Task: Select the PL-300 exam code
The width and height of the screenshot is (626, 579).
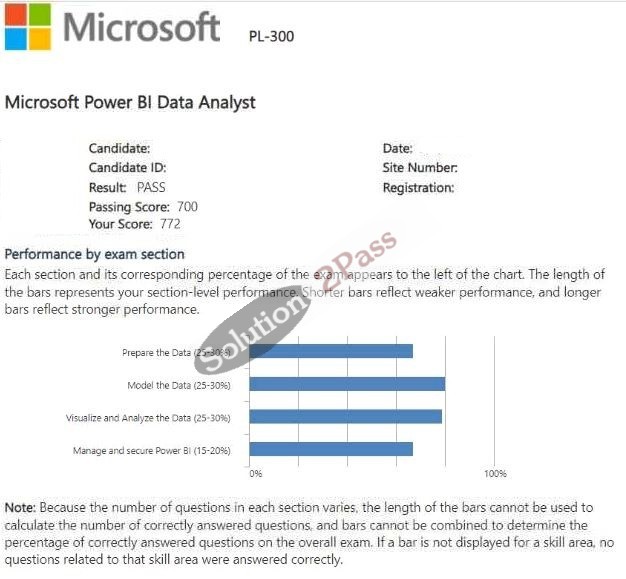Action: (x=271, y=36)
